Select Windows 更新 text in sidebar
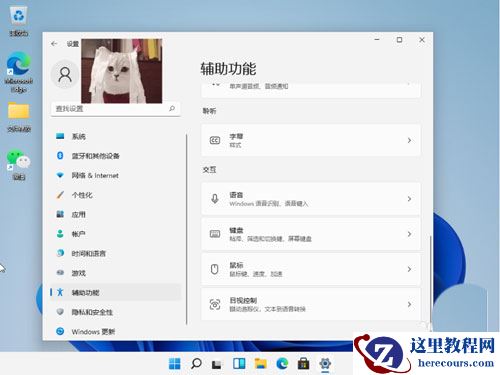The image size is (500, 375). coord(93,332)
